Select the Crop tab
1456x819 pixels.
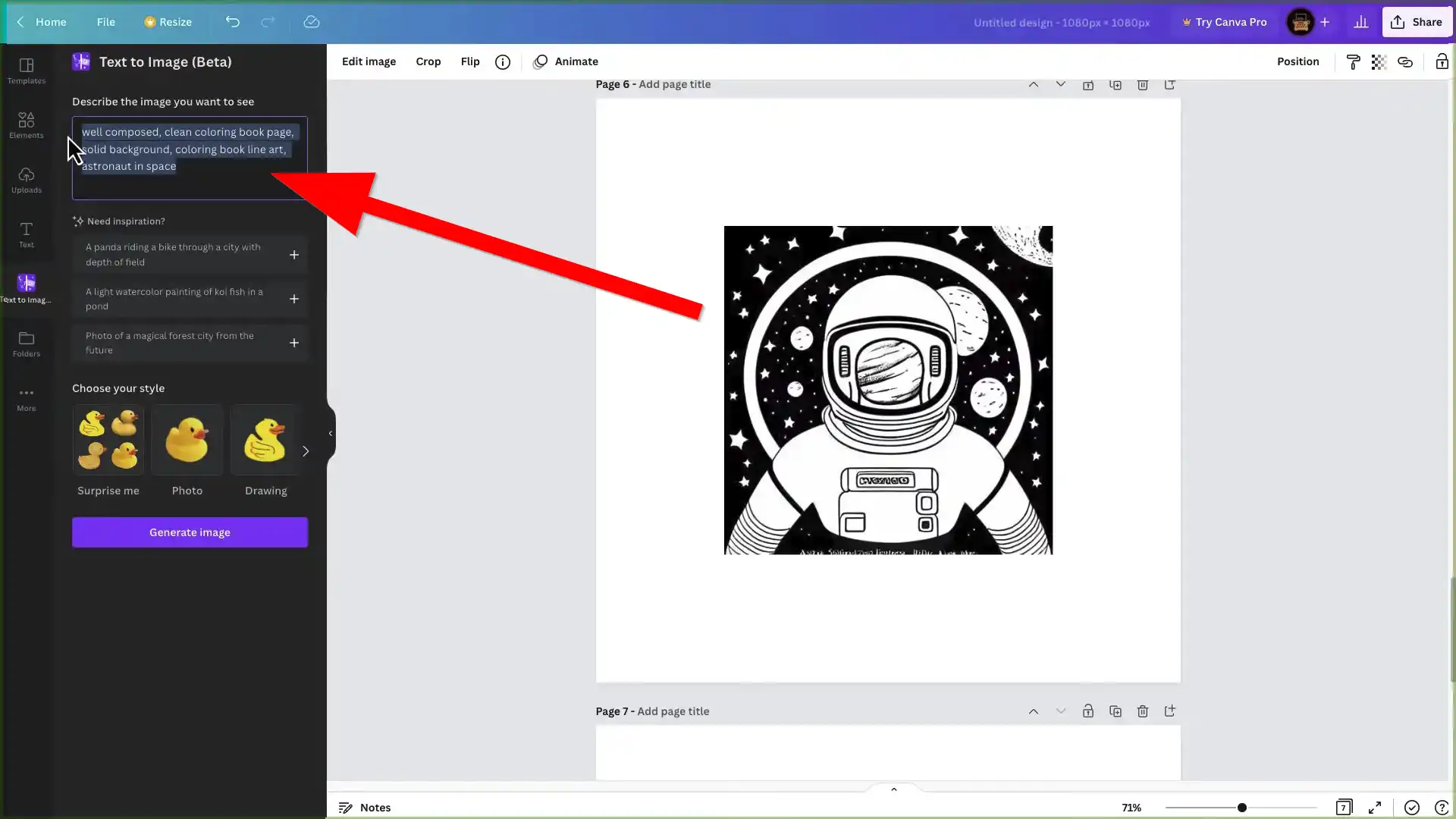[x=428, y=61]
